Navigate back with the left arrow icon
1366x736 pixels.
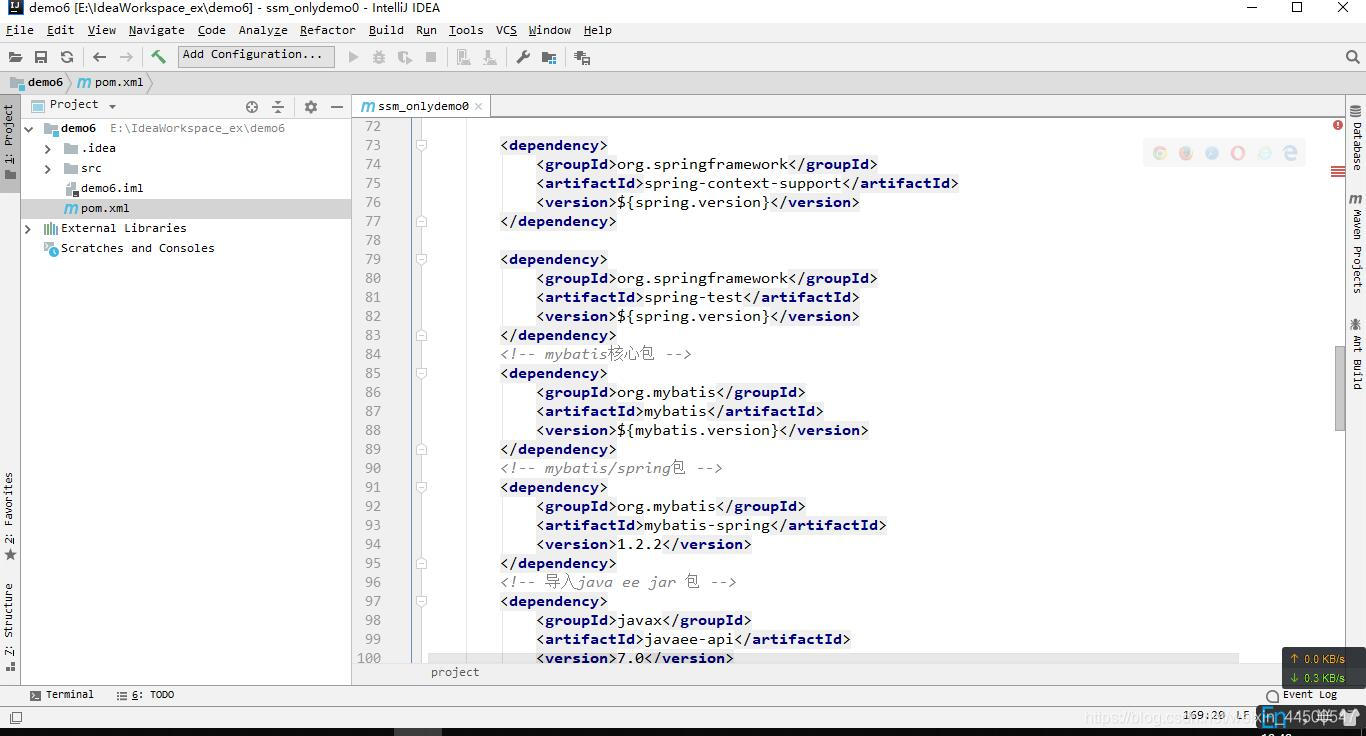tap(99, 57)
